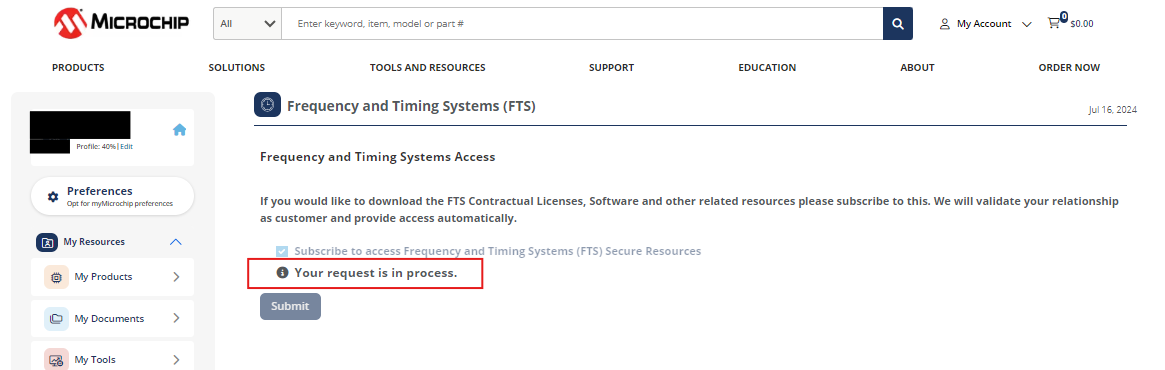
Task: Expand the My Products chevron arrow
Action: (176, 277)
